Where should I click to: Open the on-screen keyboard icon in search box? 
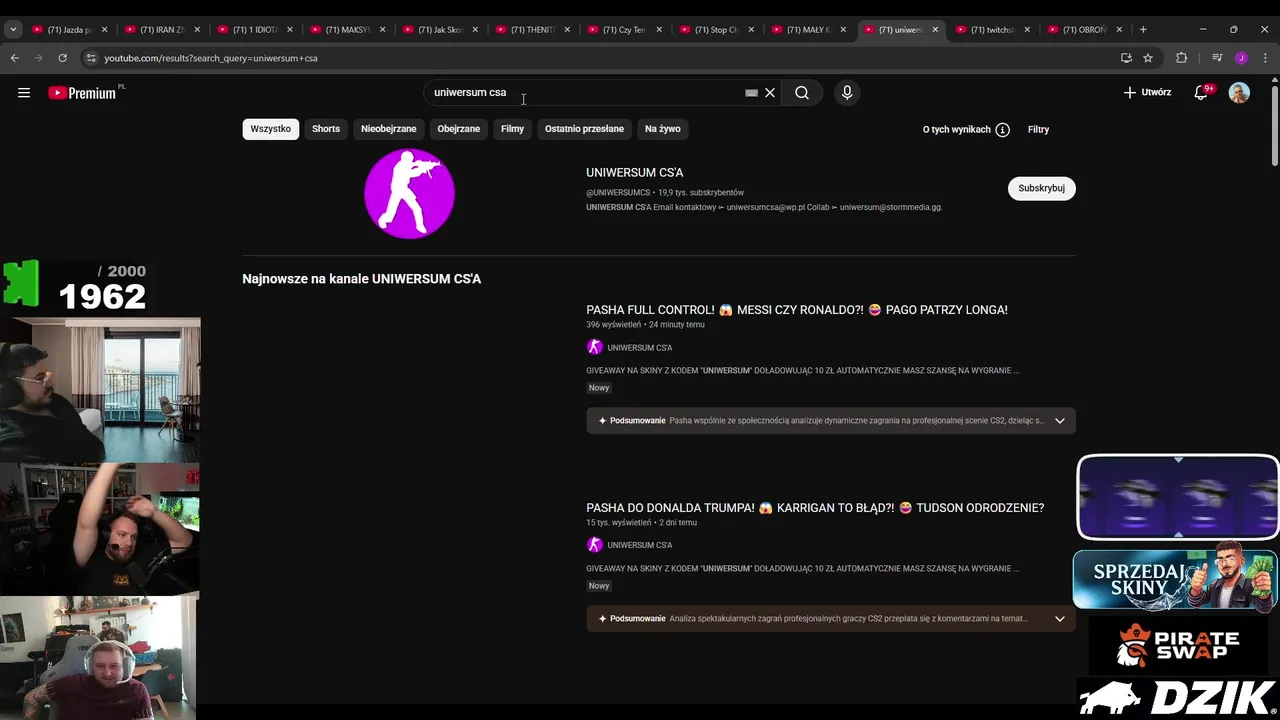(751, 93)
